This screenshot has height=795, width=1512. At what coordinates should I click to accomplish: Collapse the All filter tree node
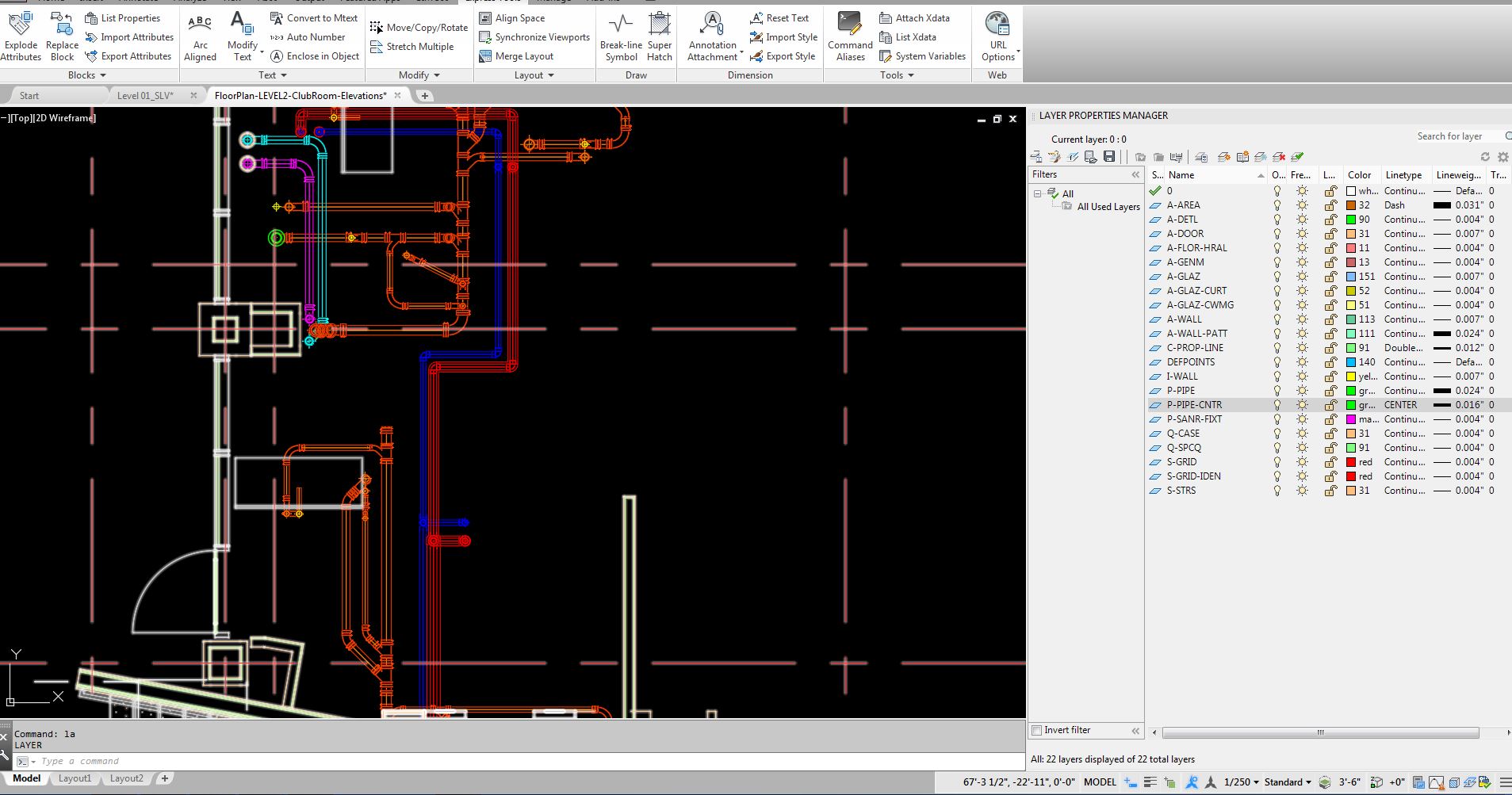point(1037,193)
